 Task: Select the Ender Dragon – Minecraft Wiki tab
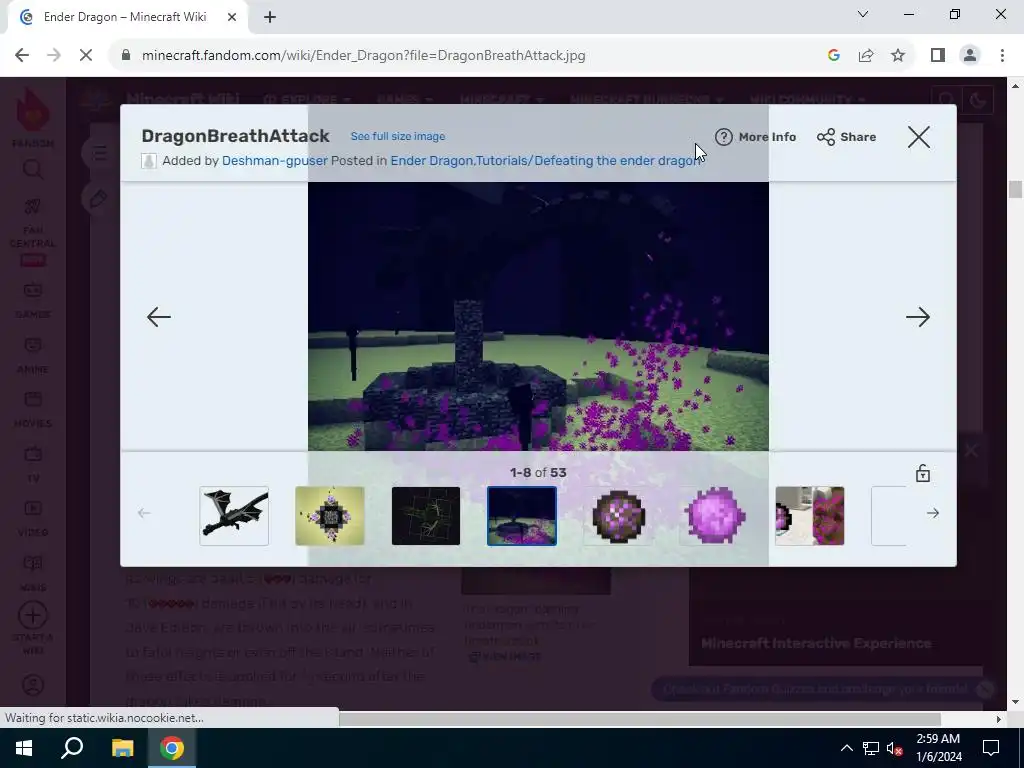click(x=126, y=18)
